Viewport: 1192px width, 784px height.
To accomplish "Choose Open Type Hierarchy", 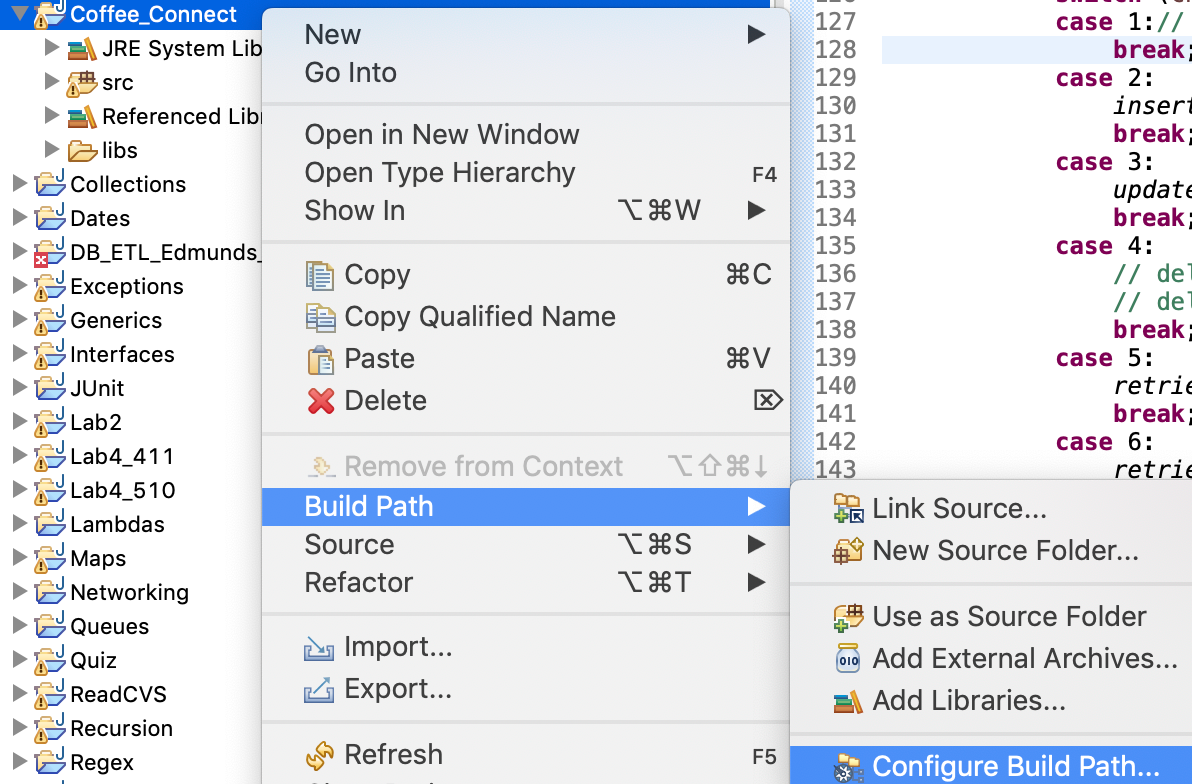I will (440, 173).
